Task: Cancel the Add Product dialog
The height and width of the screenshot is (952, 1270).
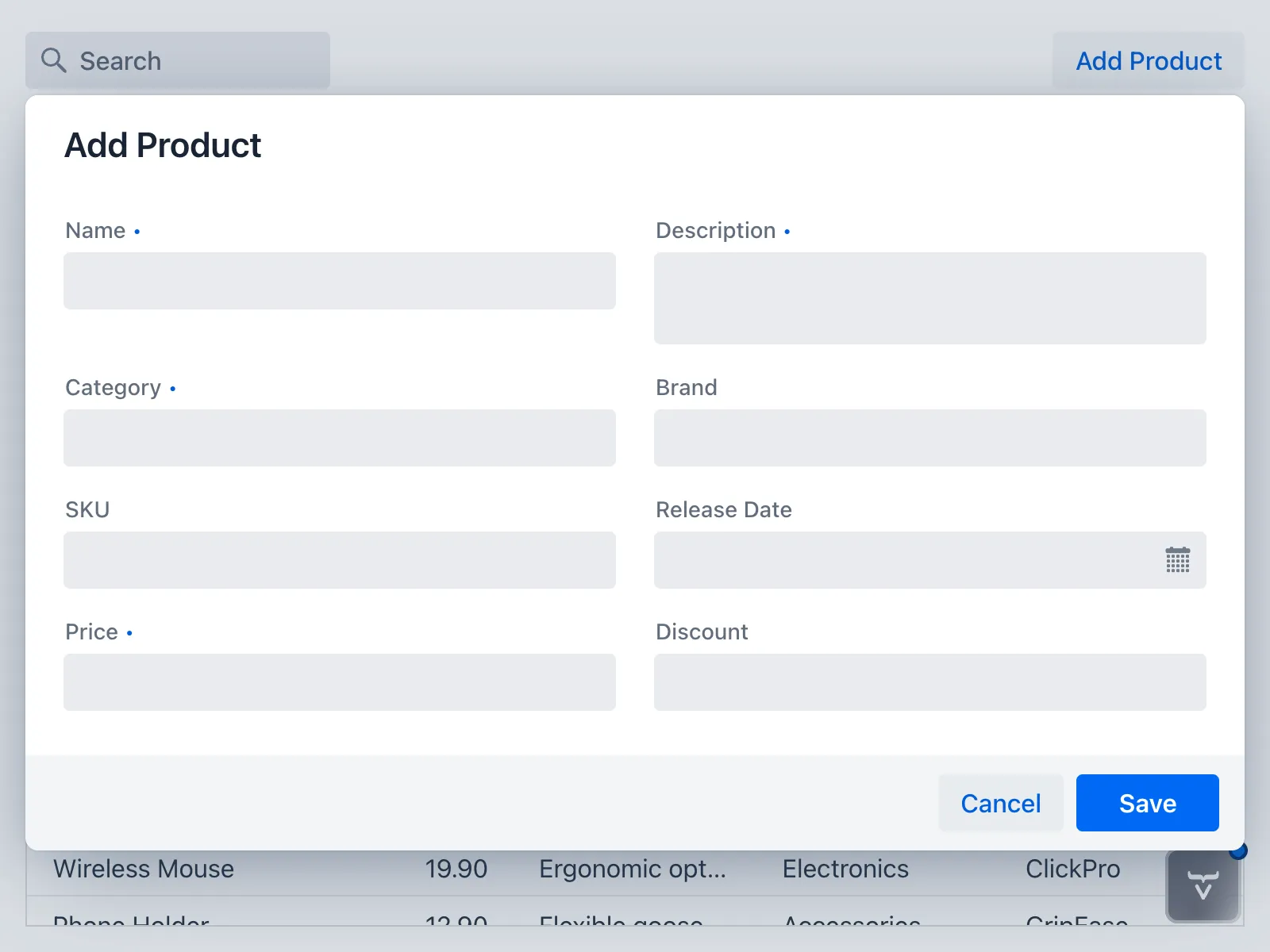Action: (x=1001, y=803)
